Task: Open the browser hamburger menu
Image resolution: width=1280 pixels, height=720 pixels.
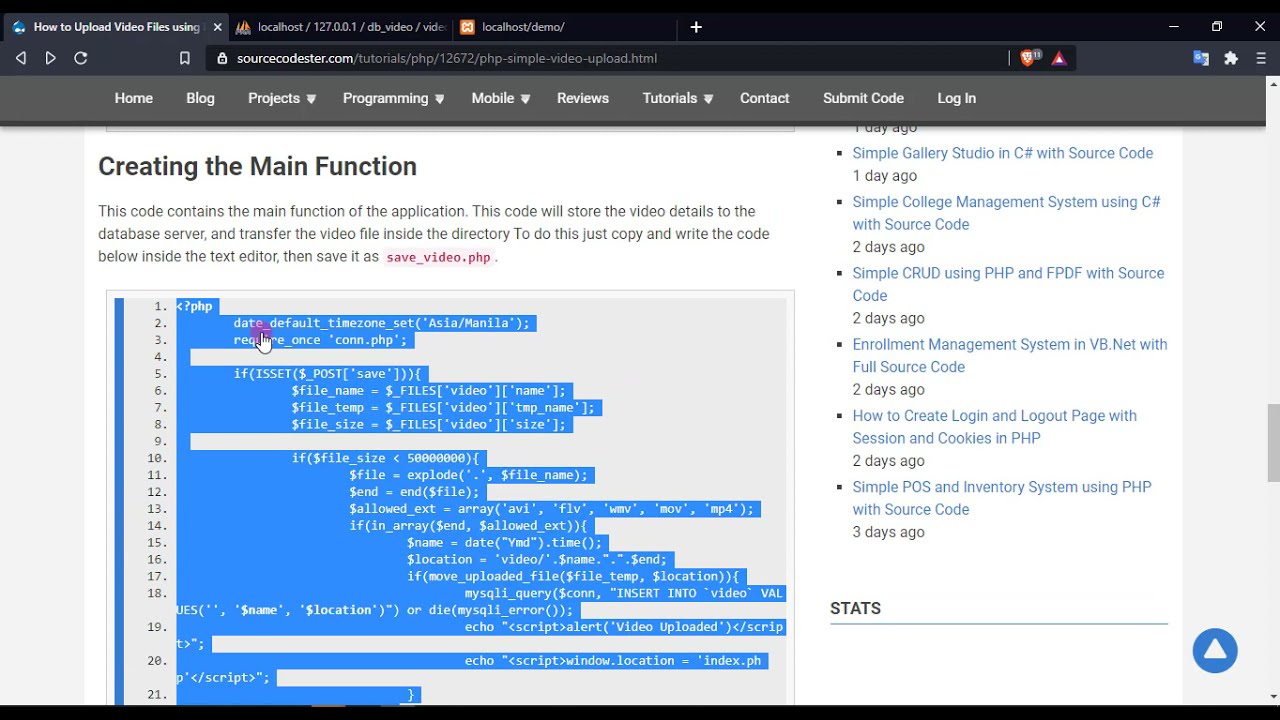Action: click(1261, 58)
